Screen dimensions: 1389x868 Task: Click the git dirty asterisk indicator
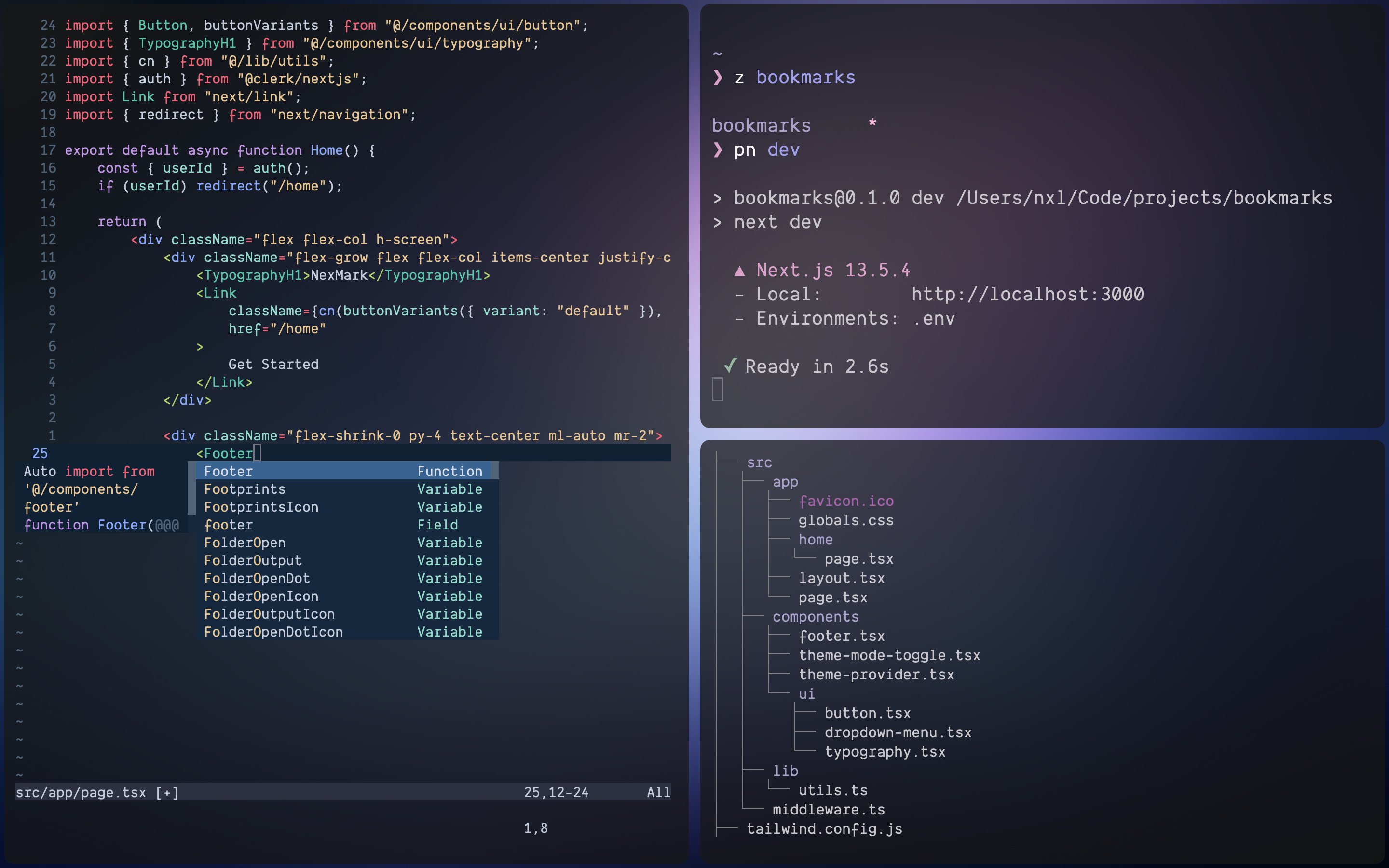pyautogui.click(x=872, y=123)
